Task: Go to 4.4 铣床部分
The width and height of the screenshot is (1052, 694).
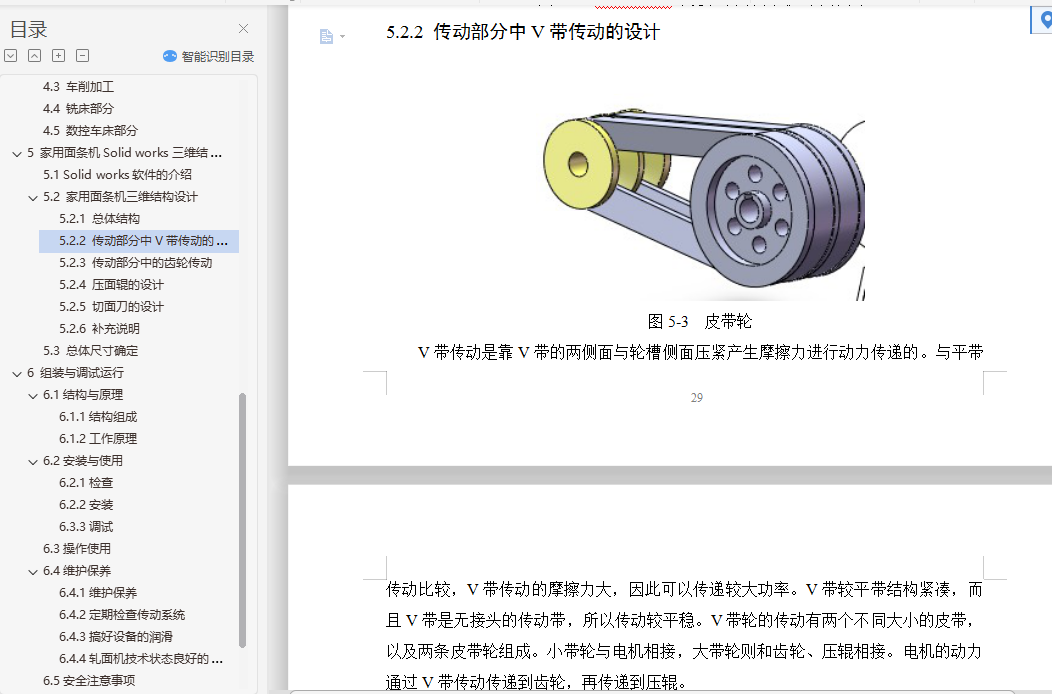Action: click(78, 109)
